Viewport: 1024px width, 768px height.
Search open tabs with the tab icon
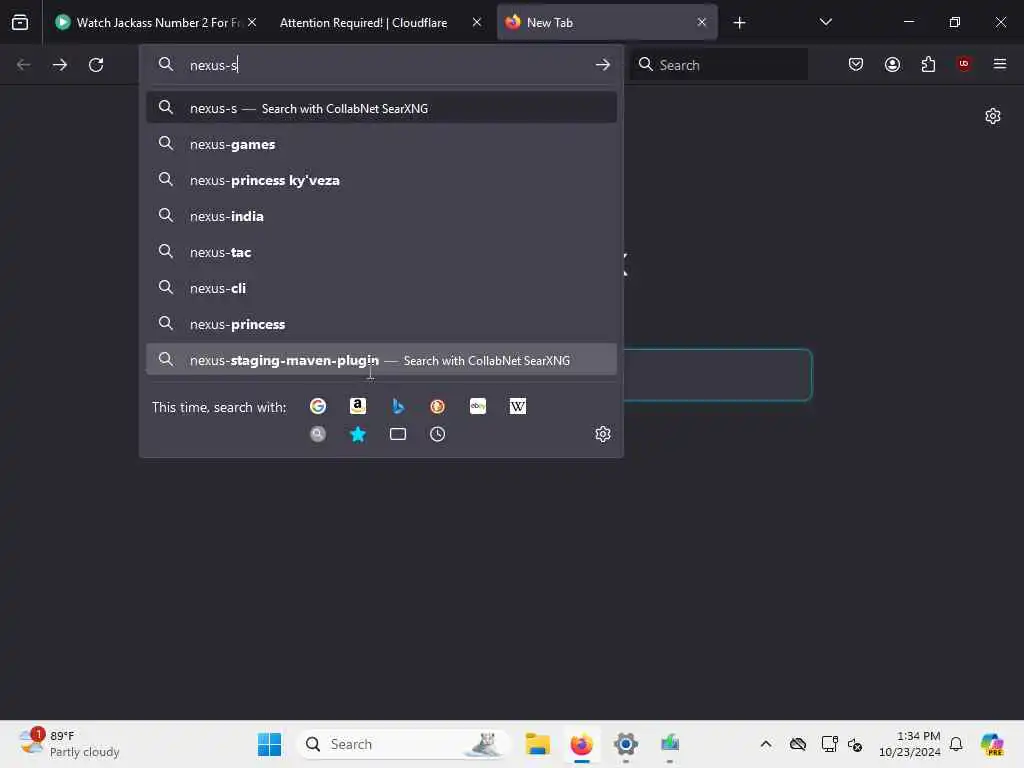pos(398,434)
